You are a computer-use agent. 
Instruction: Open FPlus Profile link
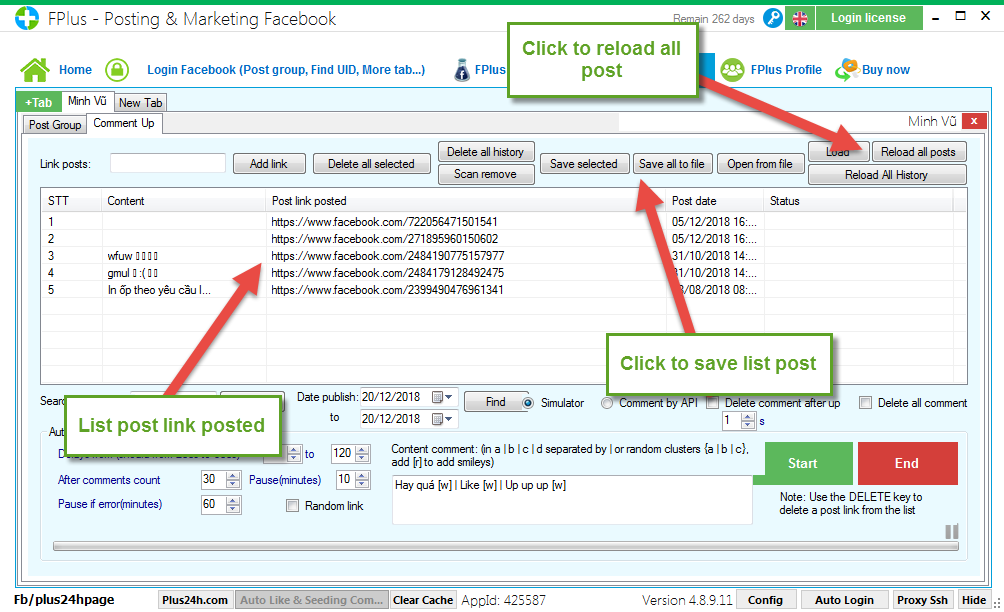786,70
